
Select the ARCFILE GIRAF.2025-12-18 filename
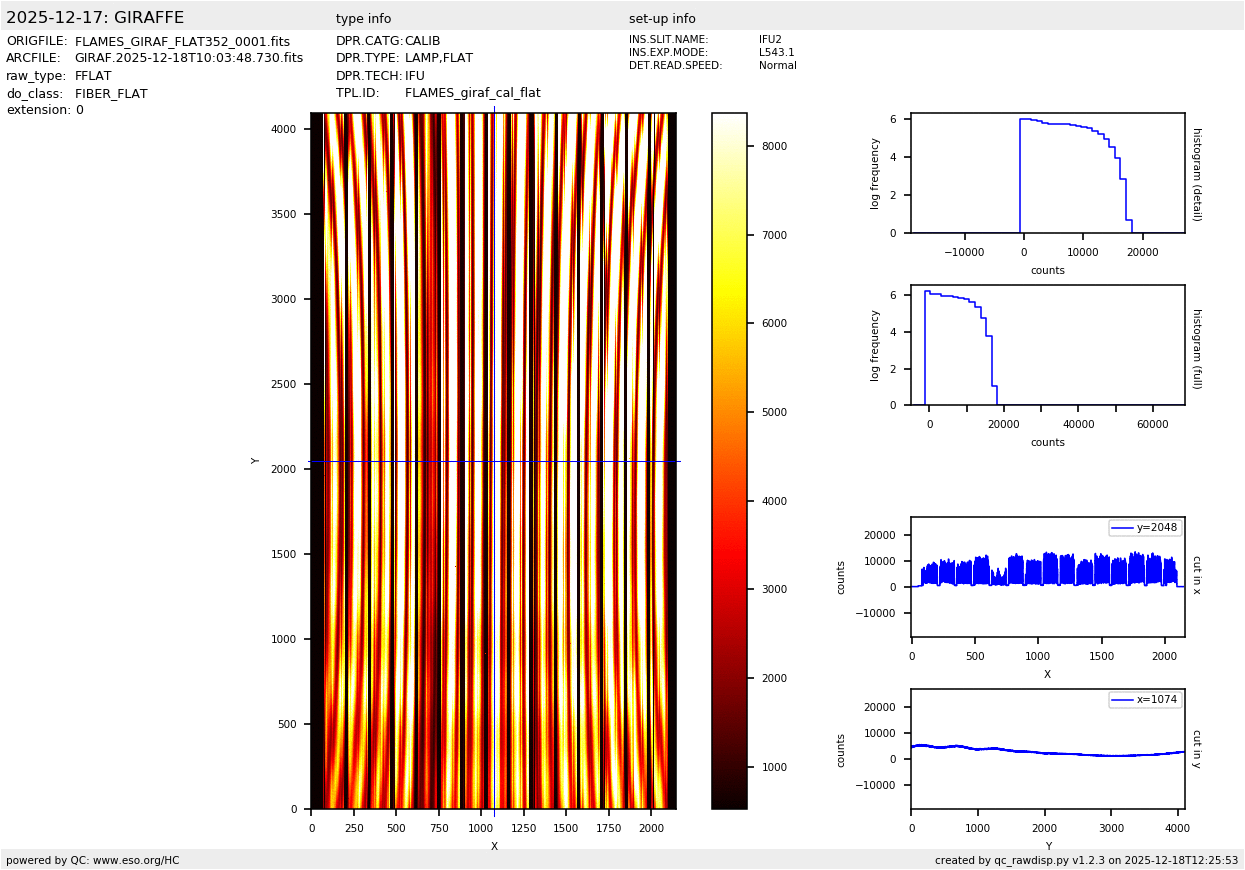pyautogui.click(x=188, y=59)
